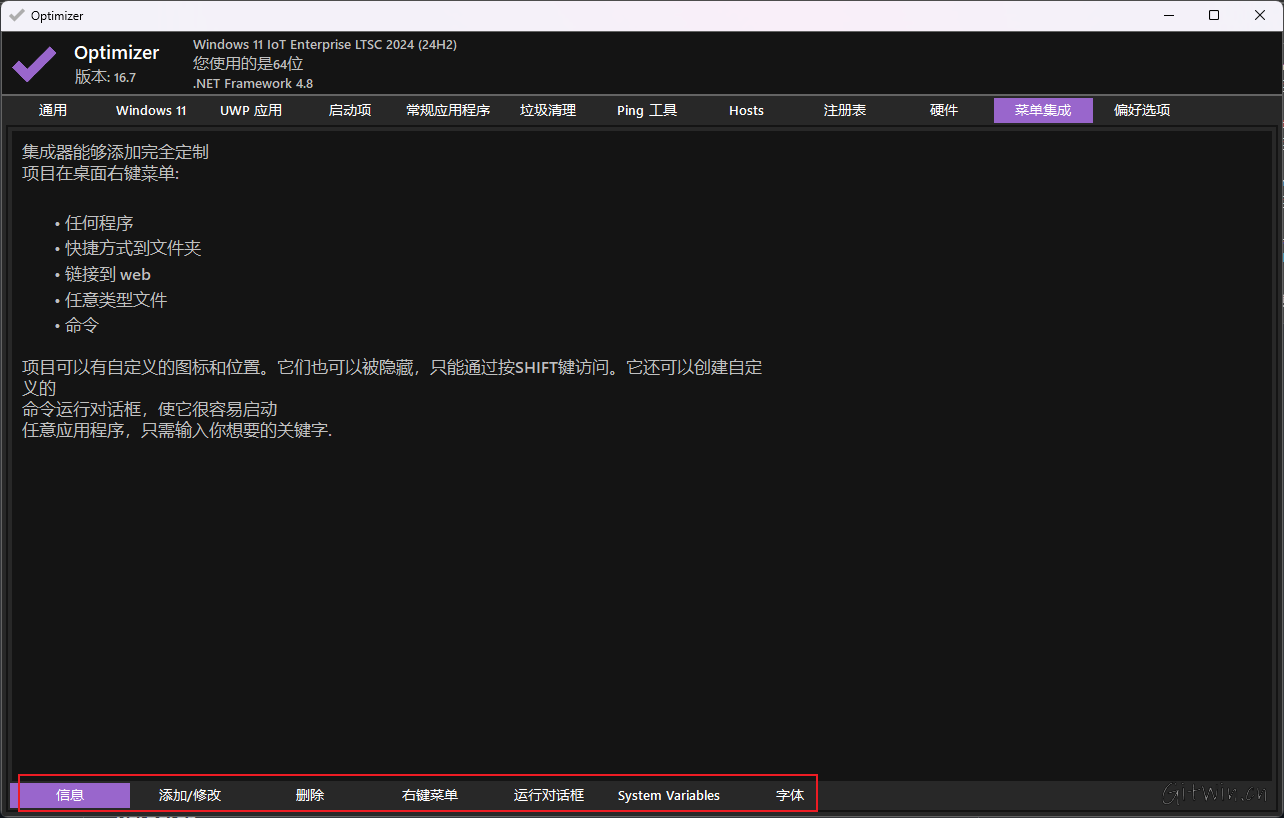Image resolution: width=1284 pixels, height=818 pixels.
Task: Switch to 常规应用程序 tab
Action: pyautogui.click(x=448, y=110)
